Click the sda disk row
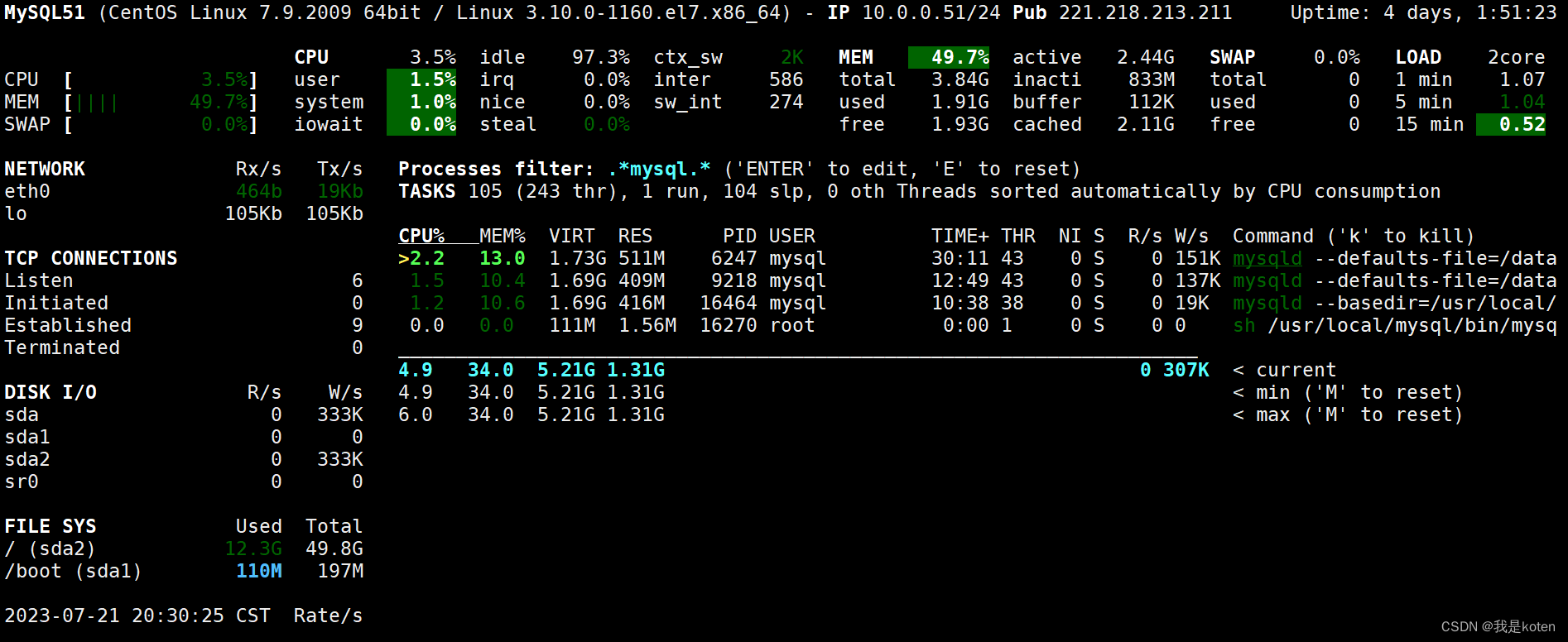The width and height of the screenshot is (1568, 642). [x=184, y=415]
